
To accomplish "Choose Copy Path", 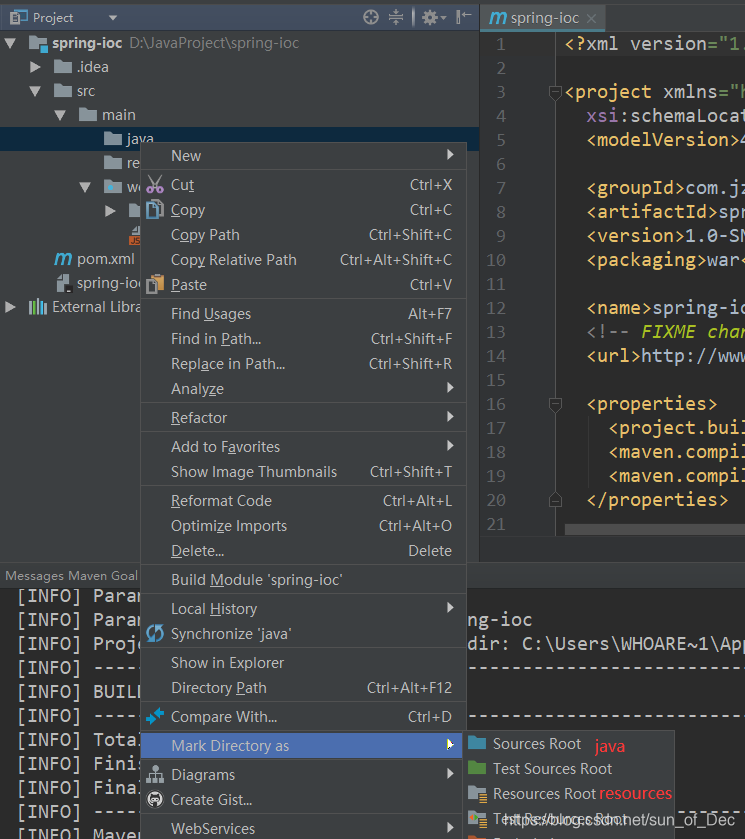I will click(x=303, y=235).
